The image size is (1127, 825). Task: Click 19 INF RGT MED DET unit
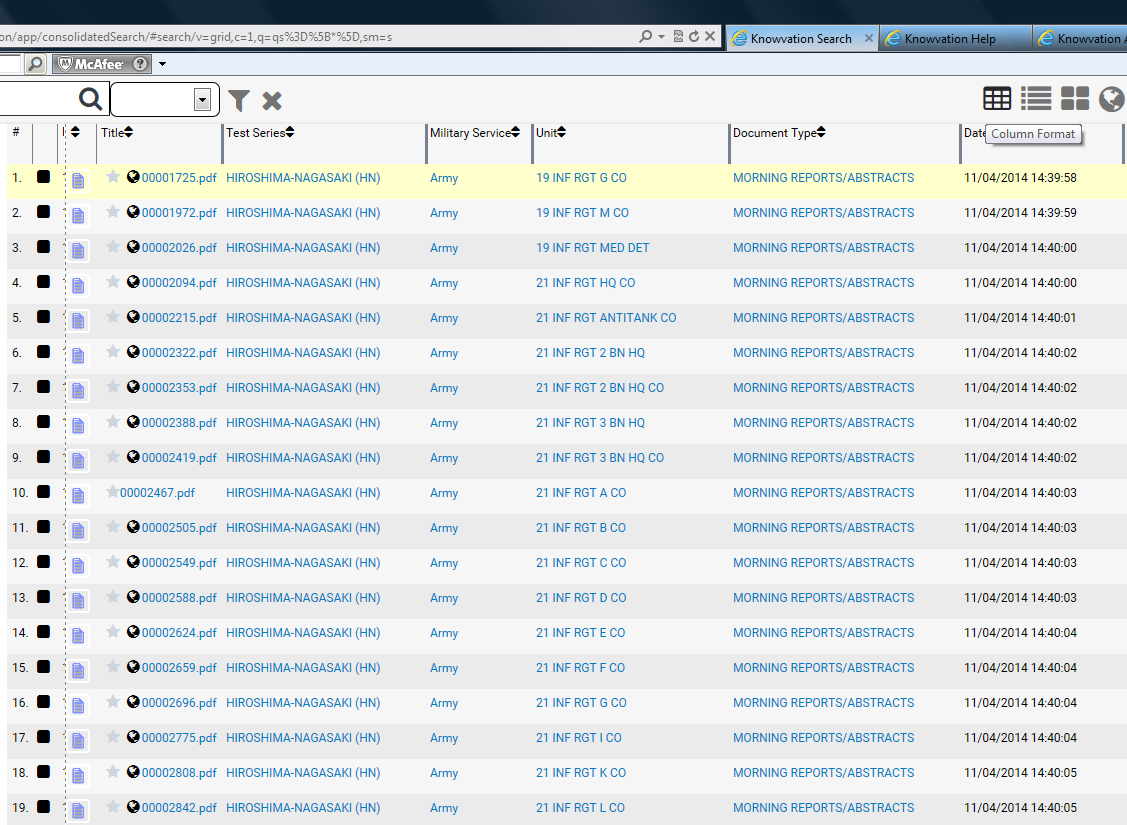[x=592, y=247]
